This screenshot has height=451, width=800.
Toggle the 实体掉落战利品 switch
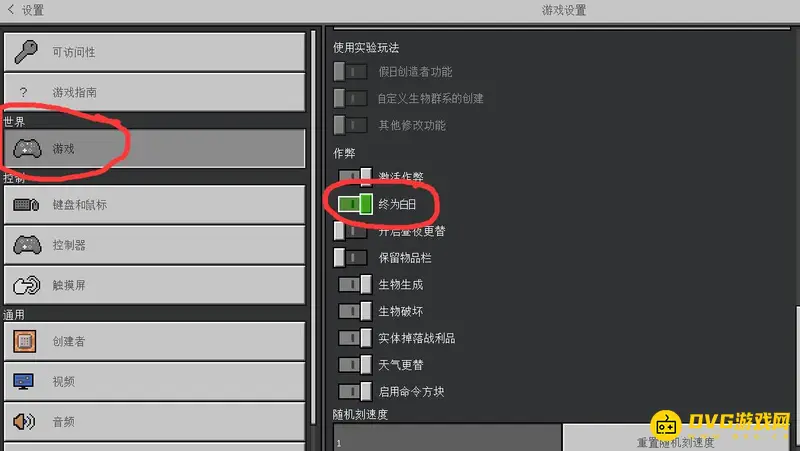pyautogui.click(x=355, y=338)
